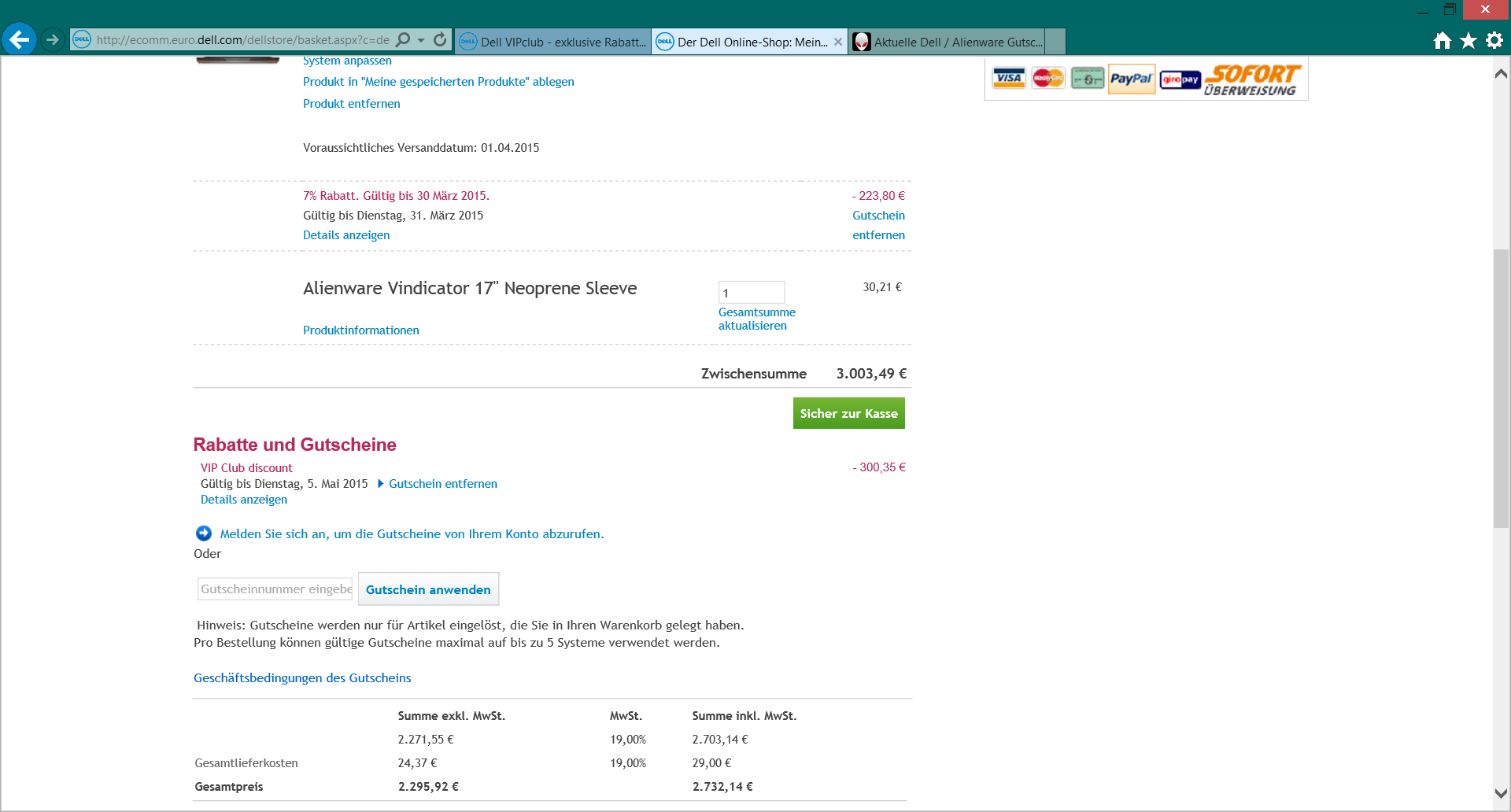The height and width of the screenshot is (812, 1511).
Task: Close the Der Dell Online-Shop tab
Action: click(838, 42)
